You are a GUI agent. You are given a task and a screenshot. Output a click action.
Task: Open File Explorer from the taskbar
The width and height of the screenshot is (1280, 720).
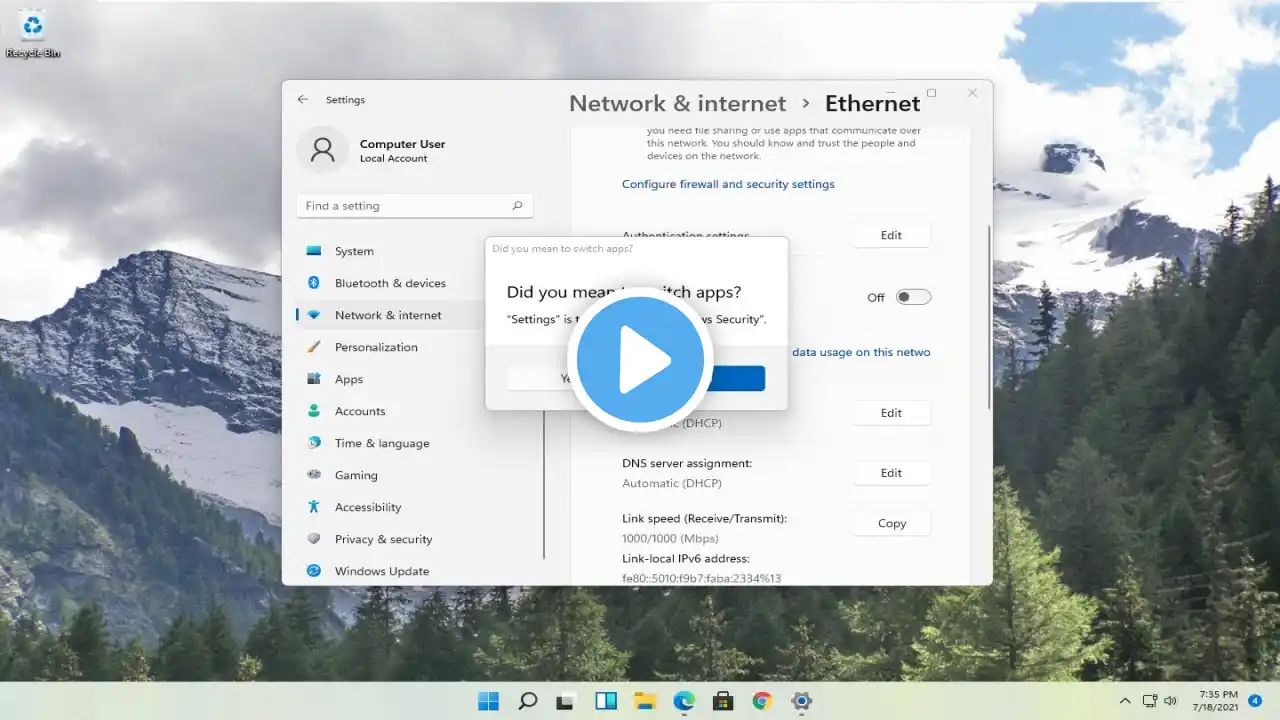click(645, 701)
